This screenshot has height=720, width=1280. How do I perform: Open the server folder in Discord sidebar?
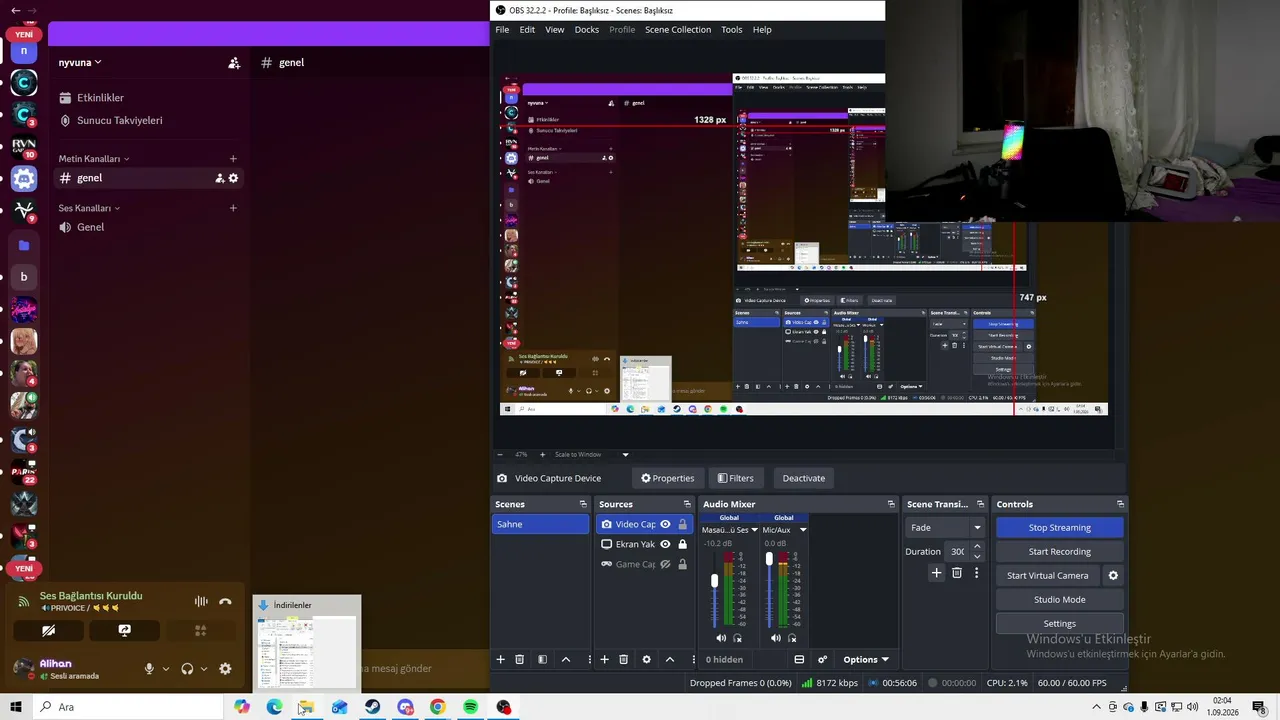(x=24, y=245)
